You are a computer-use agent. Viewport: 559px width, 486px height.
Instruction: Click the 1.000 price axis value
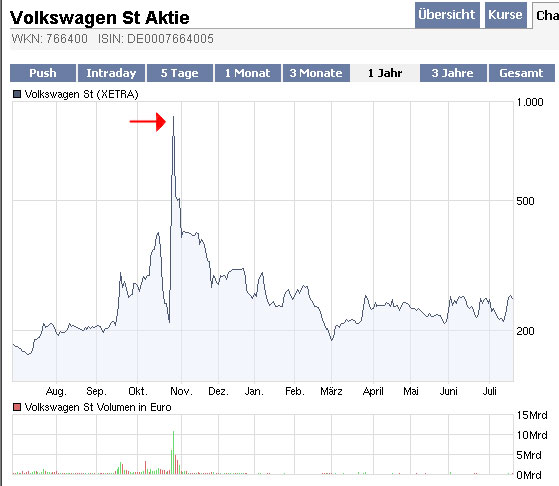[x=530, y=102]
